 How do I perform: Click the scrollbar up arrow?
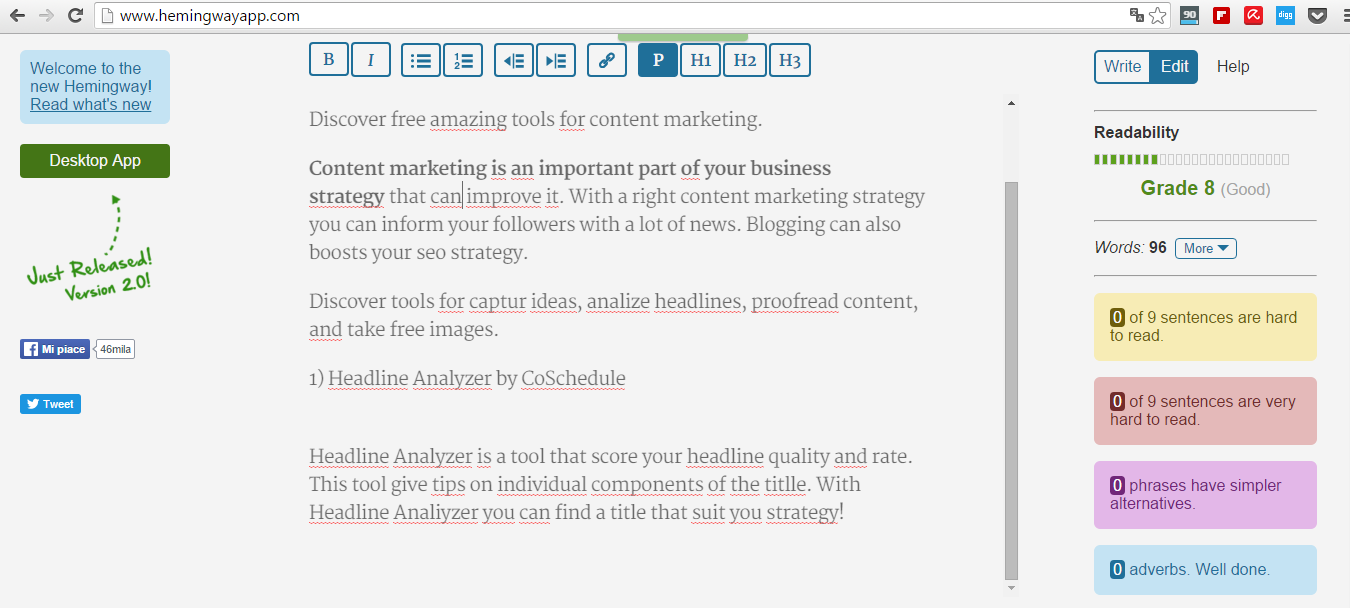[1011, 103]
